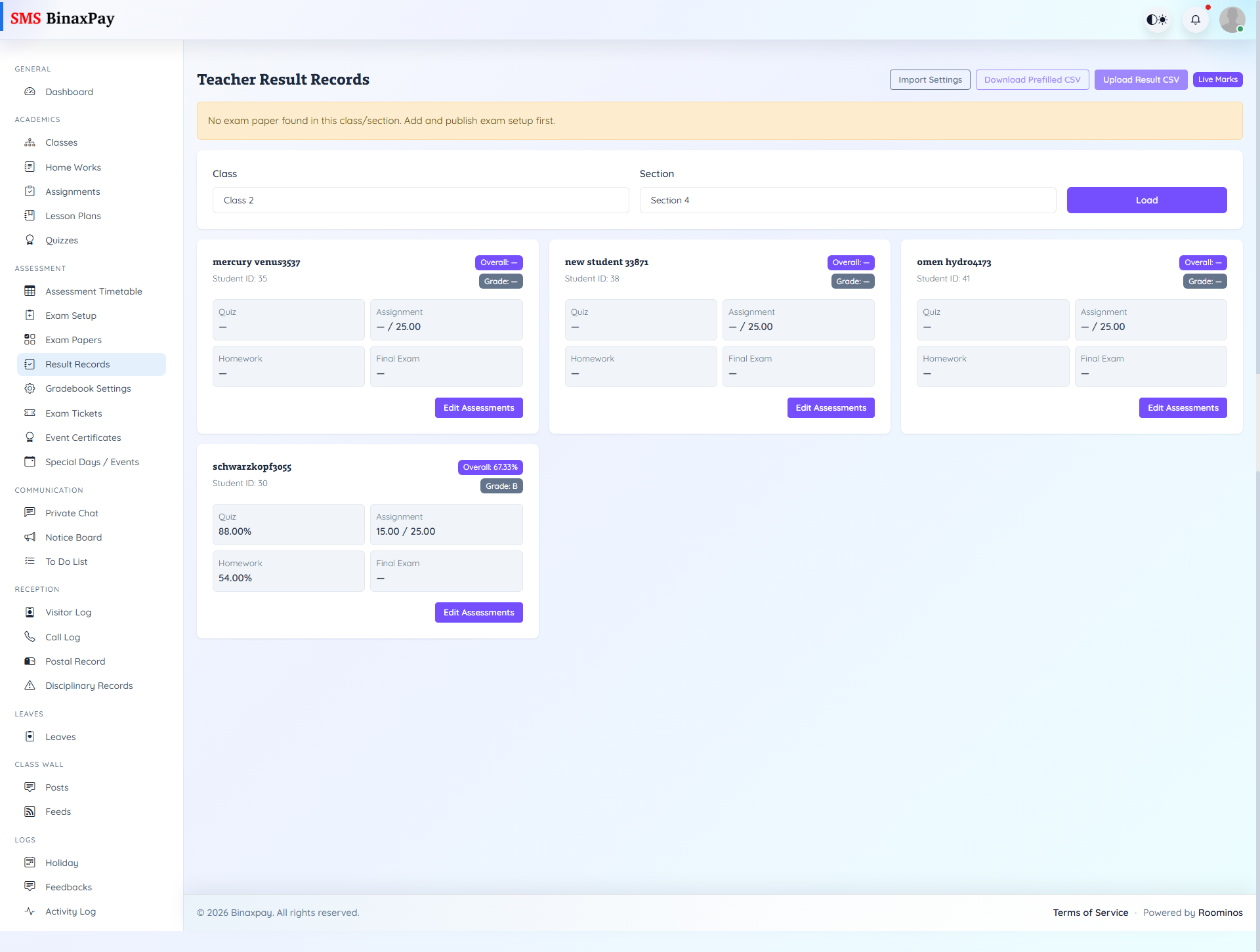Go to Assessment Timetable menu item
The image size is (1260, 952).
coord(93,291)
